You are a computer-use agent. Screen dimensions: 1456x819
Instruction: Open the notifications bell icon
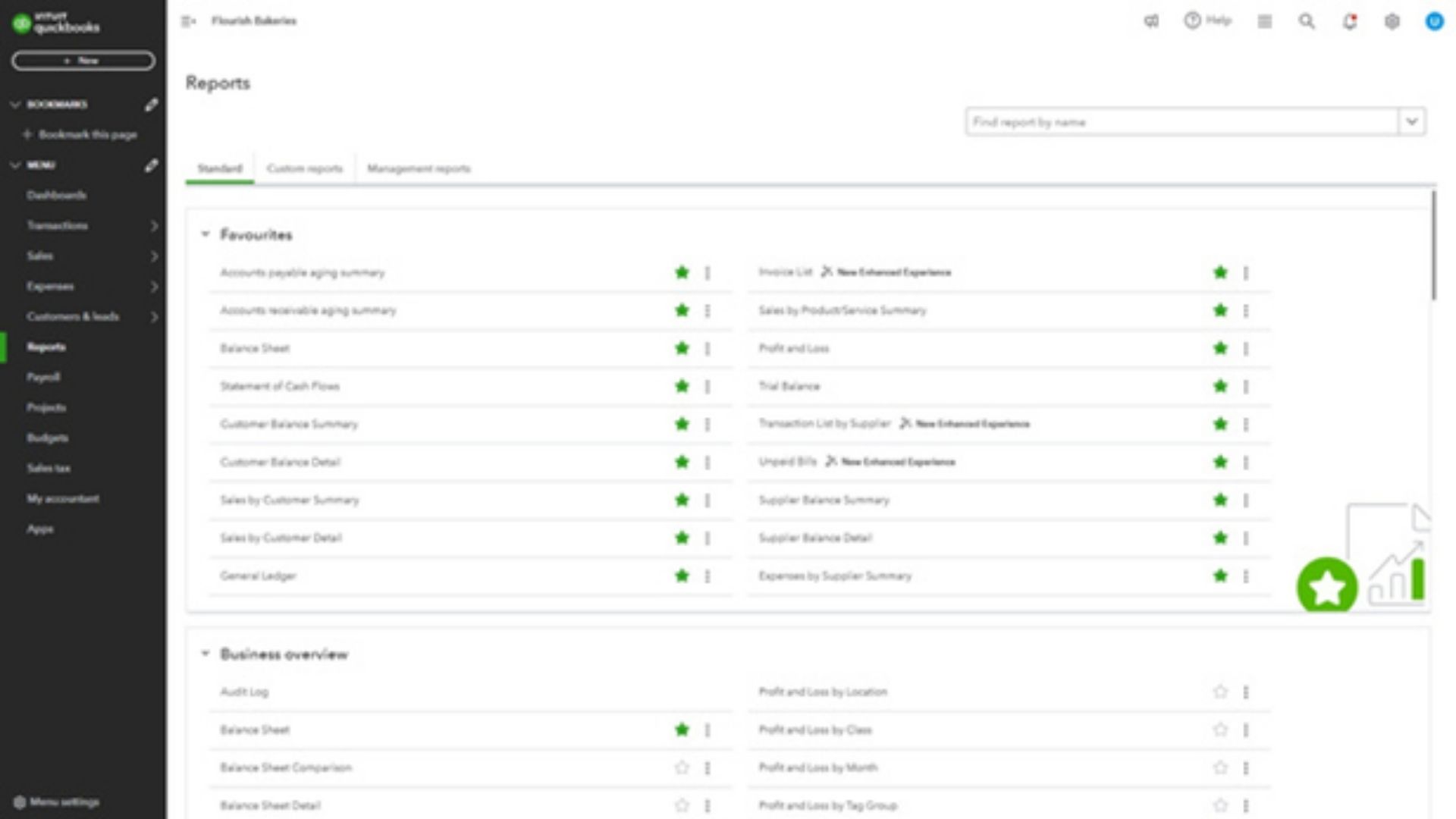(x=1350, y=21)
